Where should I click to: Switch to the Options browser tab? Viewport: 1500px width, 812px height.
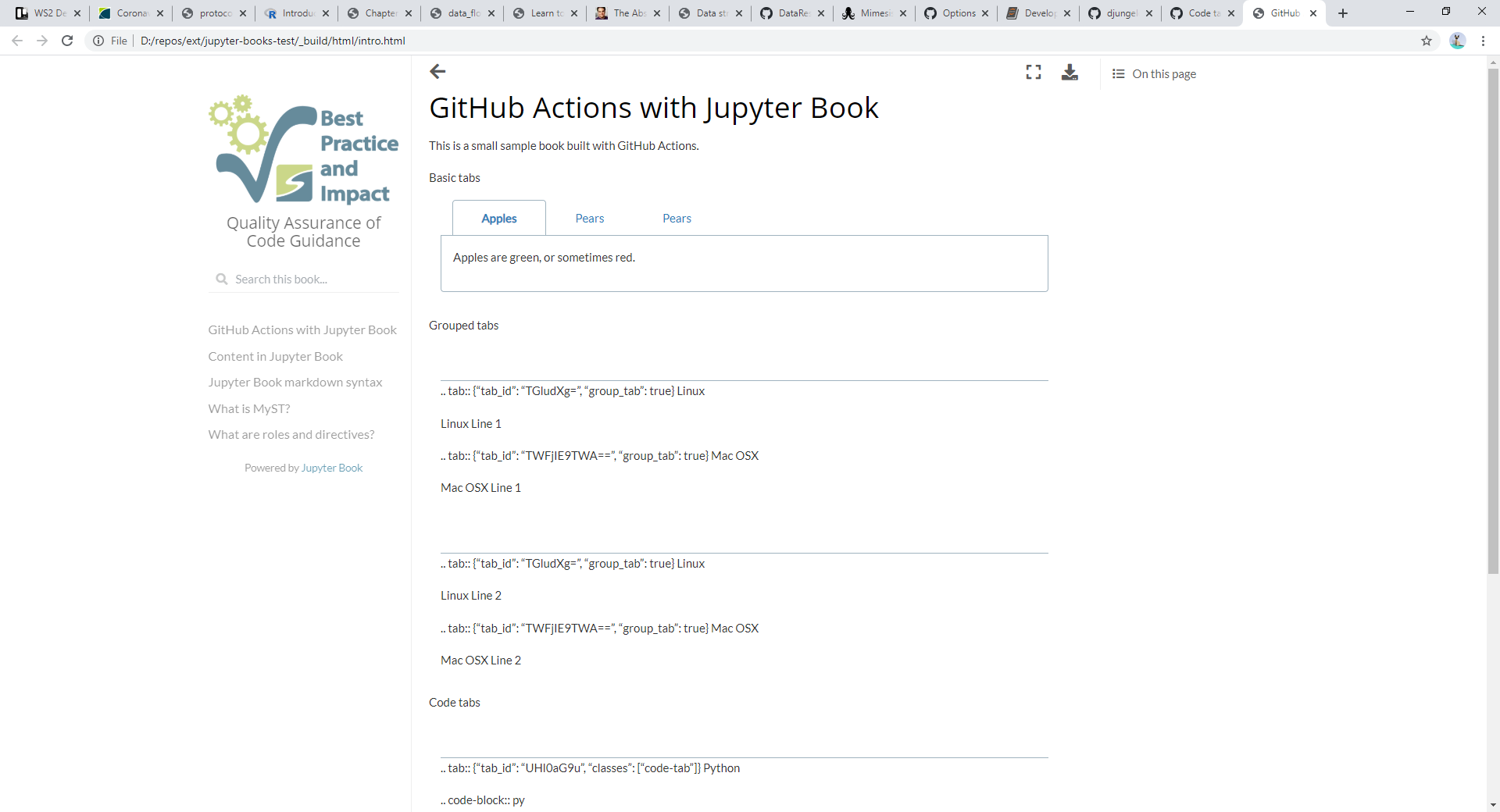tap(956, 13)
